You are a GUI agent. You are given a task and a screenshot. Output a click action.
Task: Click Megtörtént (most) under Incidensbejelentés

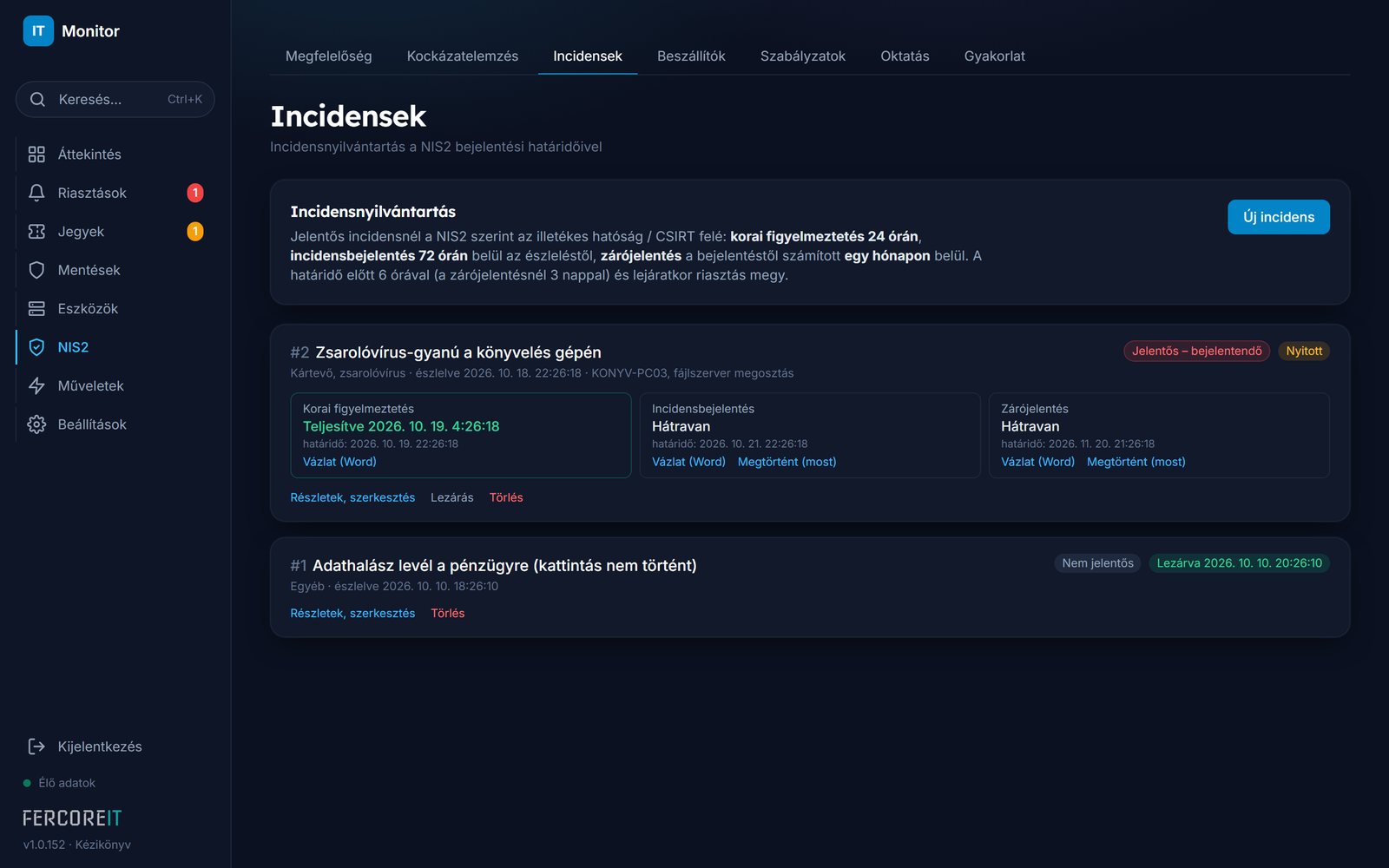787,462
